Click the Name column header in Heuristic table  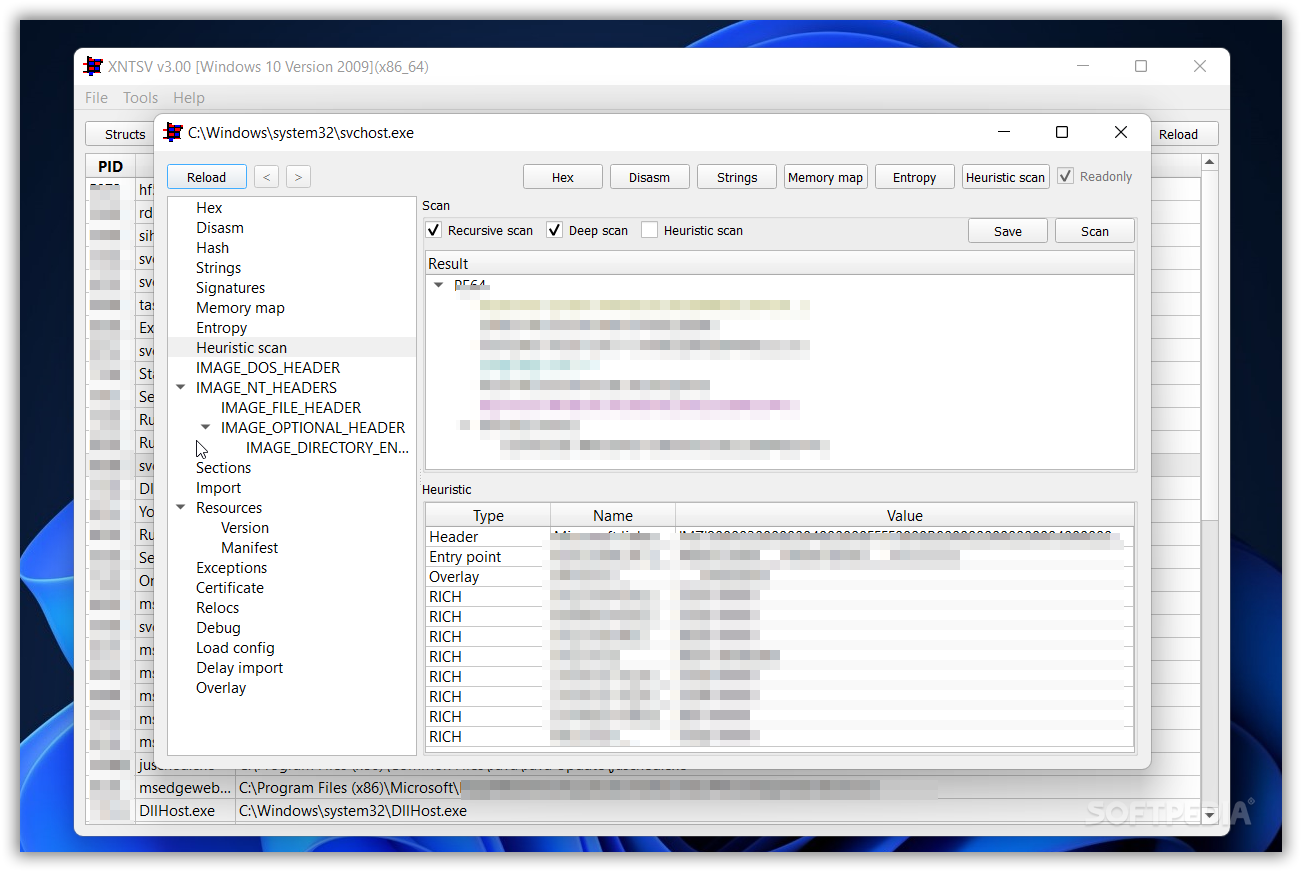tap(613, 515)
